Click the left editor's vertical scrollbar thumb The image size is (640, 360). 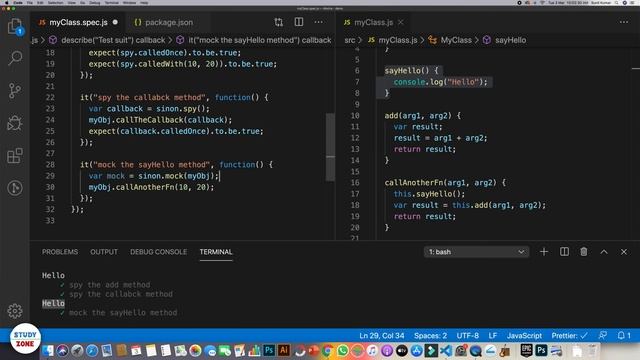pos(330,147)
